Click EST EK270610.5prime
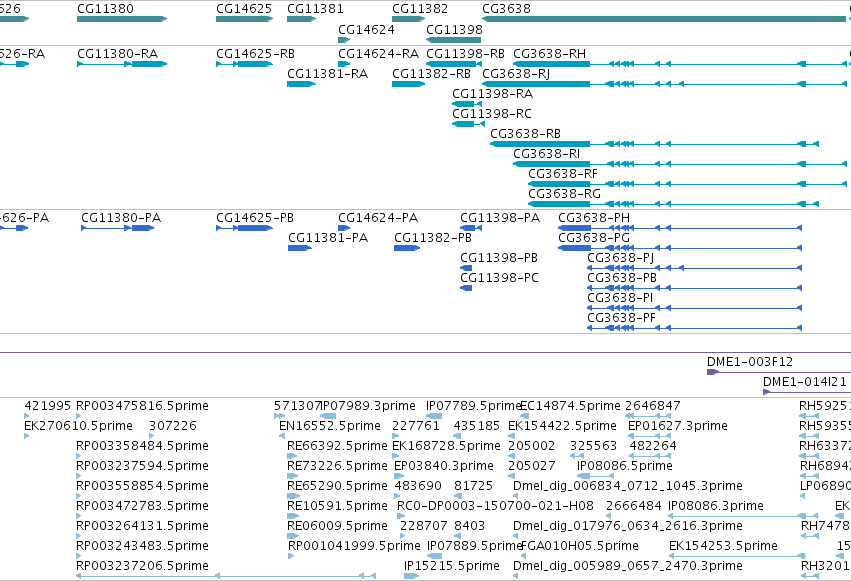 pyautogui.click(x=27, y=436)
